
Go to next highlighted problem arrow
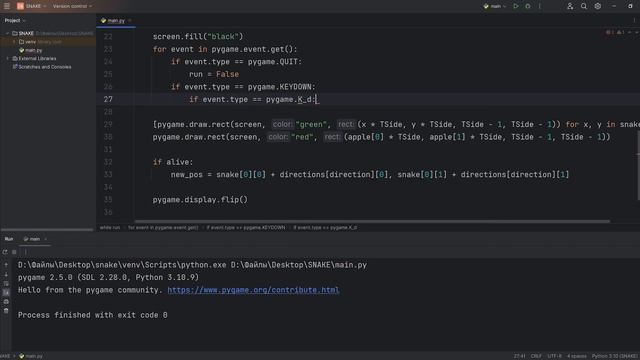click(636, 32)
